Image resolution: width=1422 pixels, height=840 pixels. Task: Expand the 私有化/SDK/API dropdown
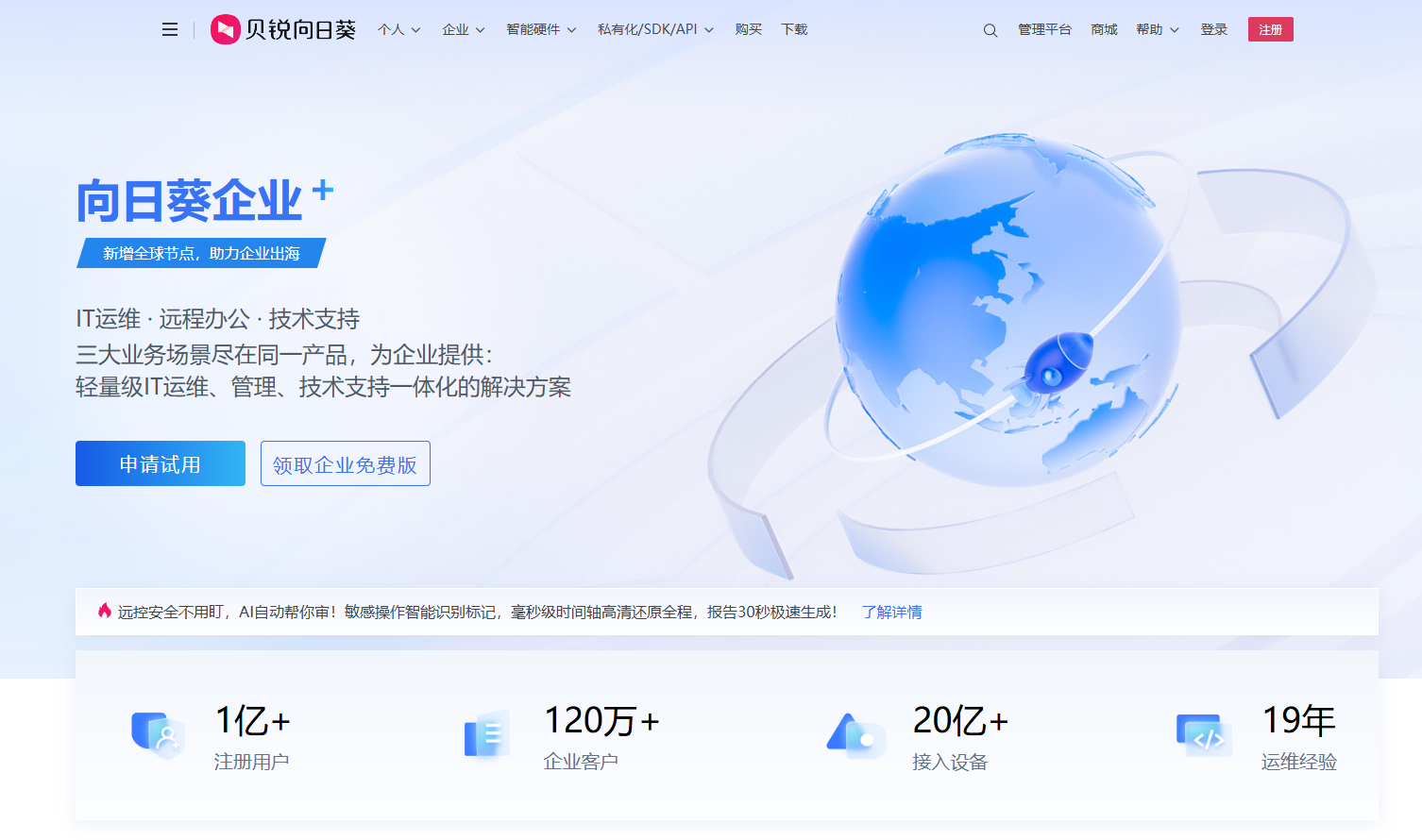(x=655, y=29)
